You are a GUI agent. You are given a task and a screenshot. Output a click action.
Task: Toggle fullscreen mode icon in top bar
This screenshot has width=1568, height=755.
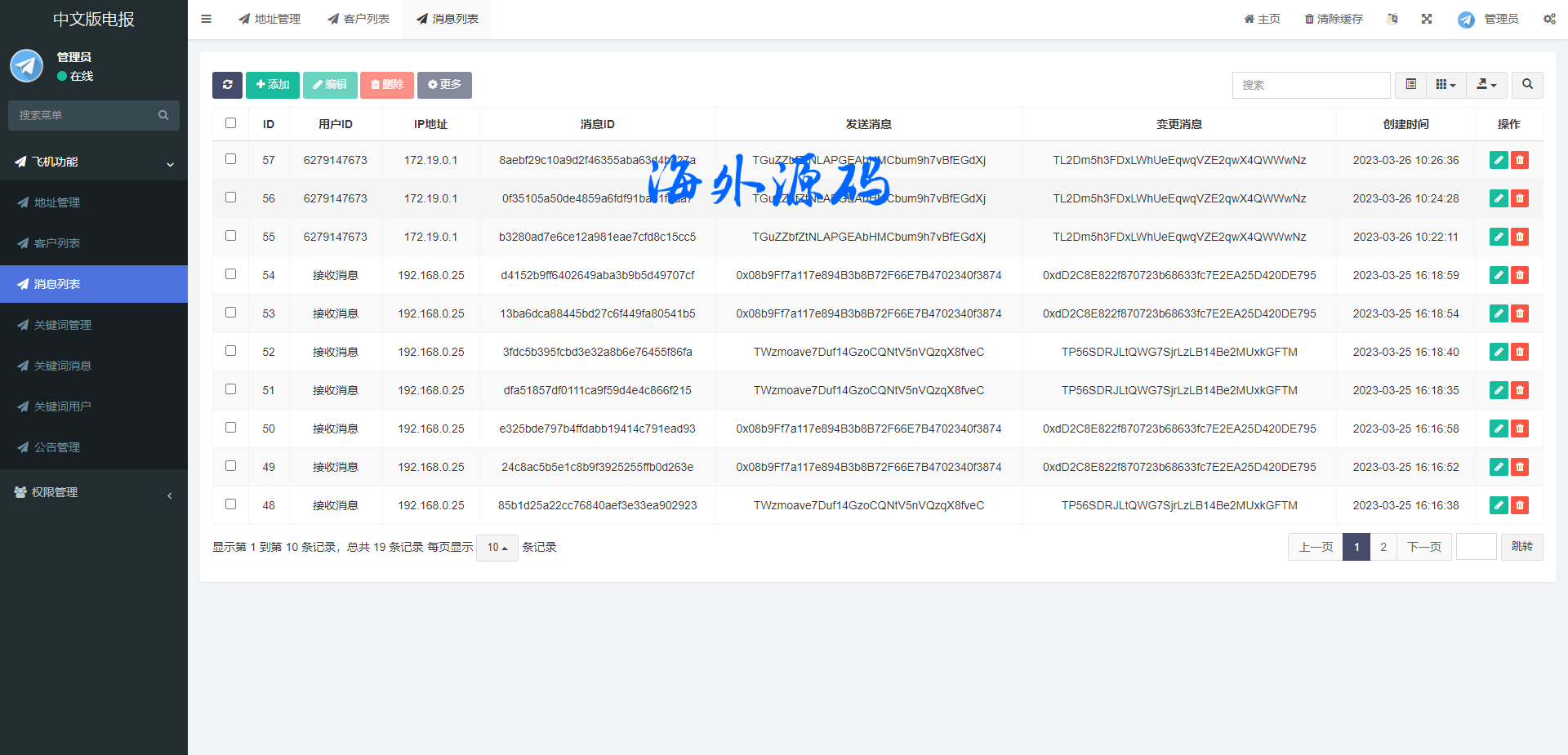click(1427, 19)
